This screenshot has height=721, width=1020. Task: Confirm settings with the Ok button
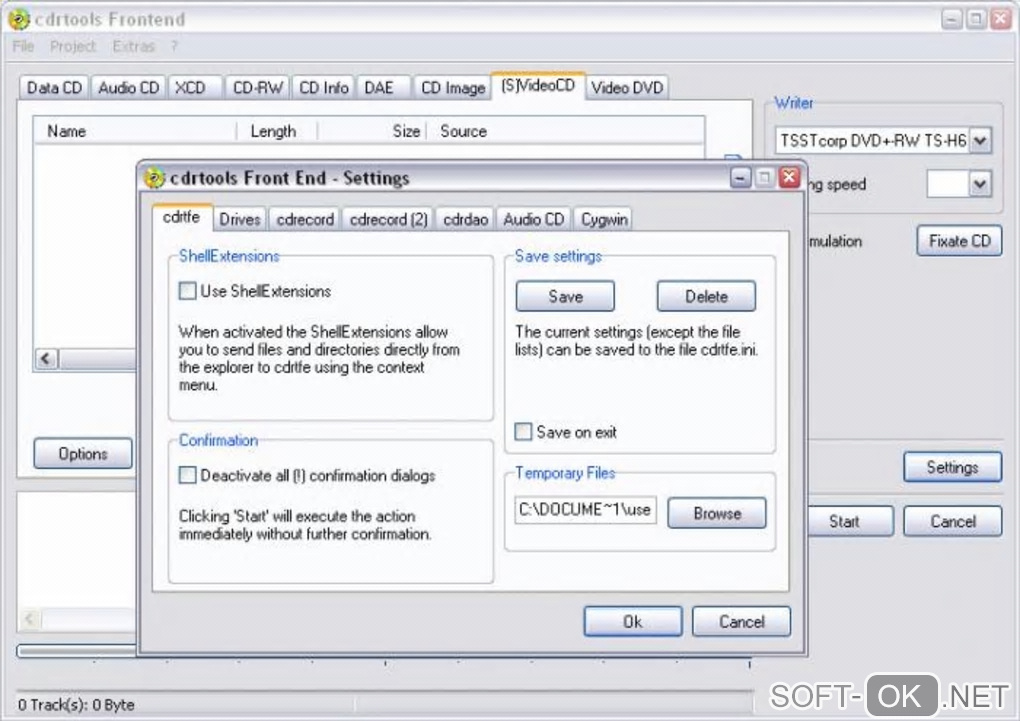pyautogui.click(x=632, y=621)
